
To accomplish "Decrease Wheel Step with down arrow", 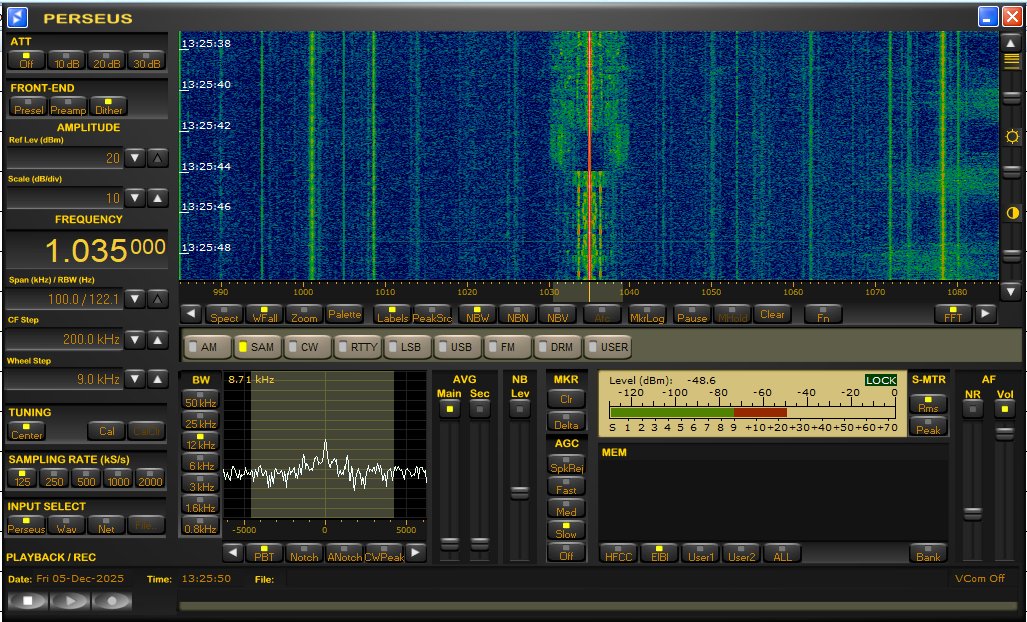I will [x=134, y=379].
